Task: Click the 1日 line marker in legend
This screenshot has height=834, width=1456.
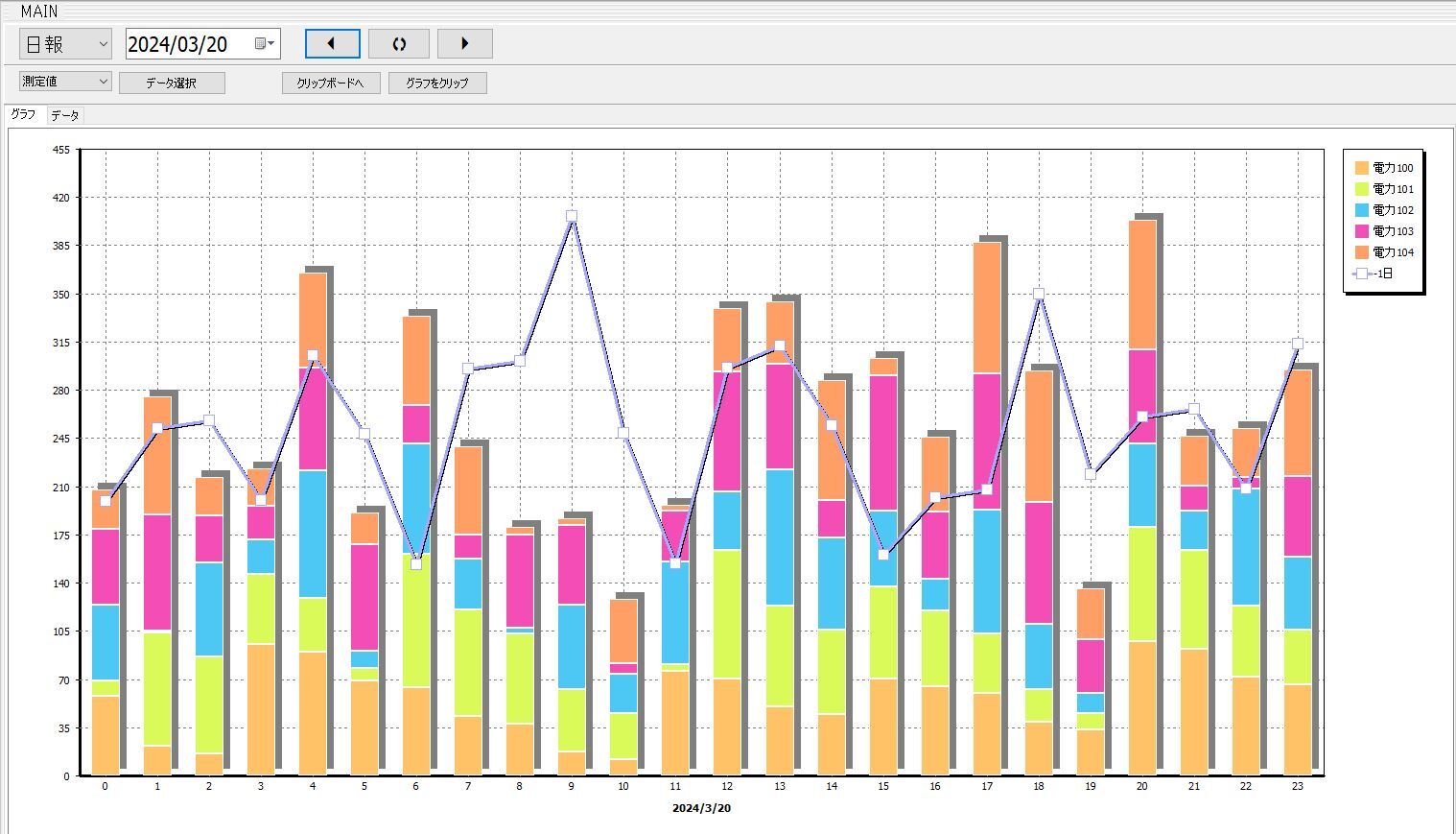Action: coord(1362,274)
